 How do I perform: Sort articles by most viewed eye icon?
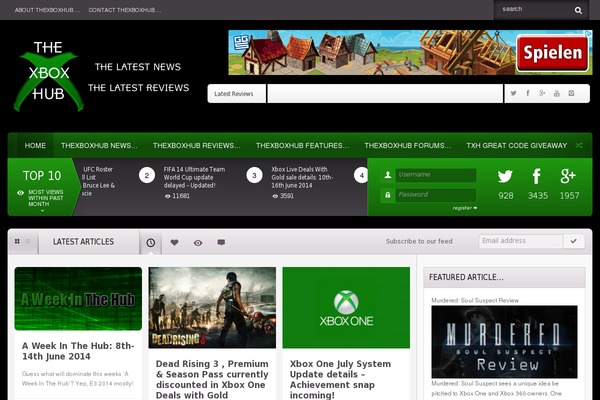pos(198,243)
